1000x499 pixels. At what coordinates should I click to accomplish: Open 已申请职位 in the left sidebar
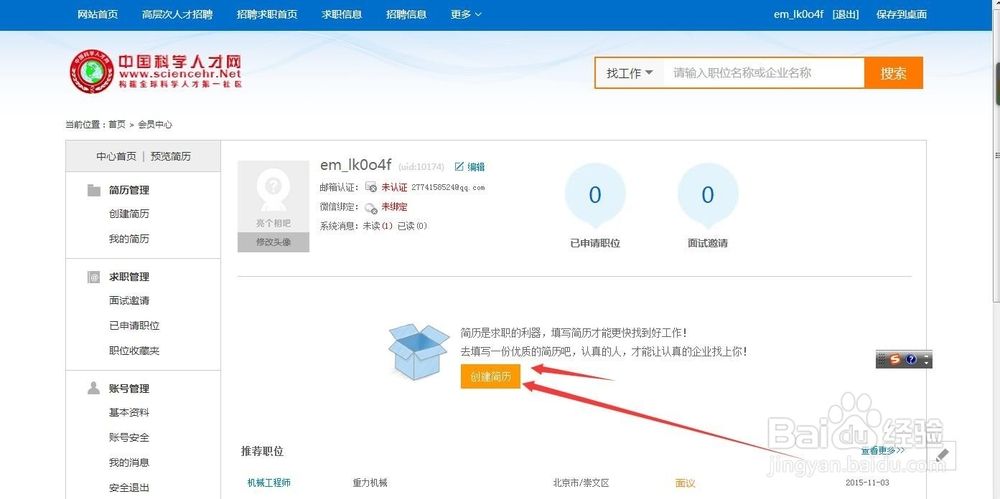click(x=134, y=325)
